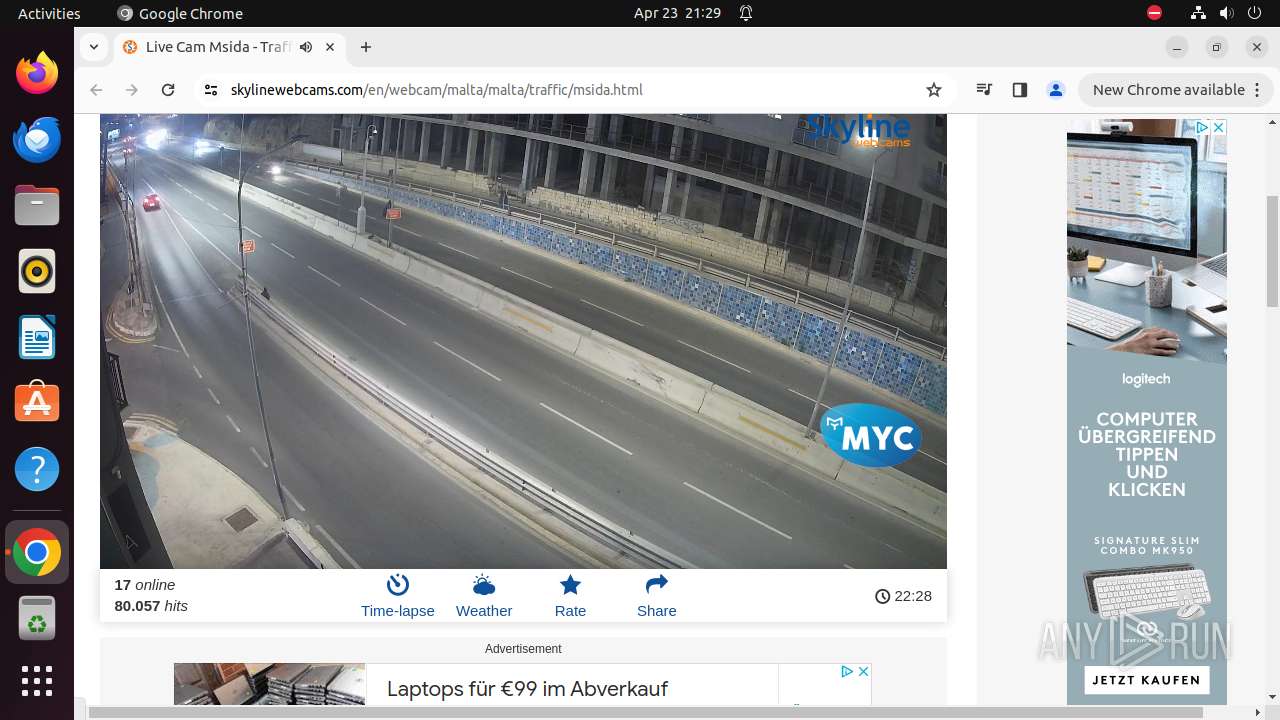Open a new Chrome tab
Screen dimensions: 1280x720
point(366,47)
